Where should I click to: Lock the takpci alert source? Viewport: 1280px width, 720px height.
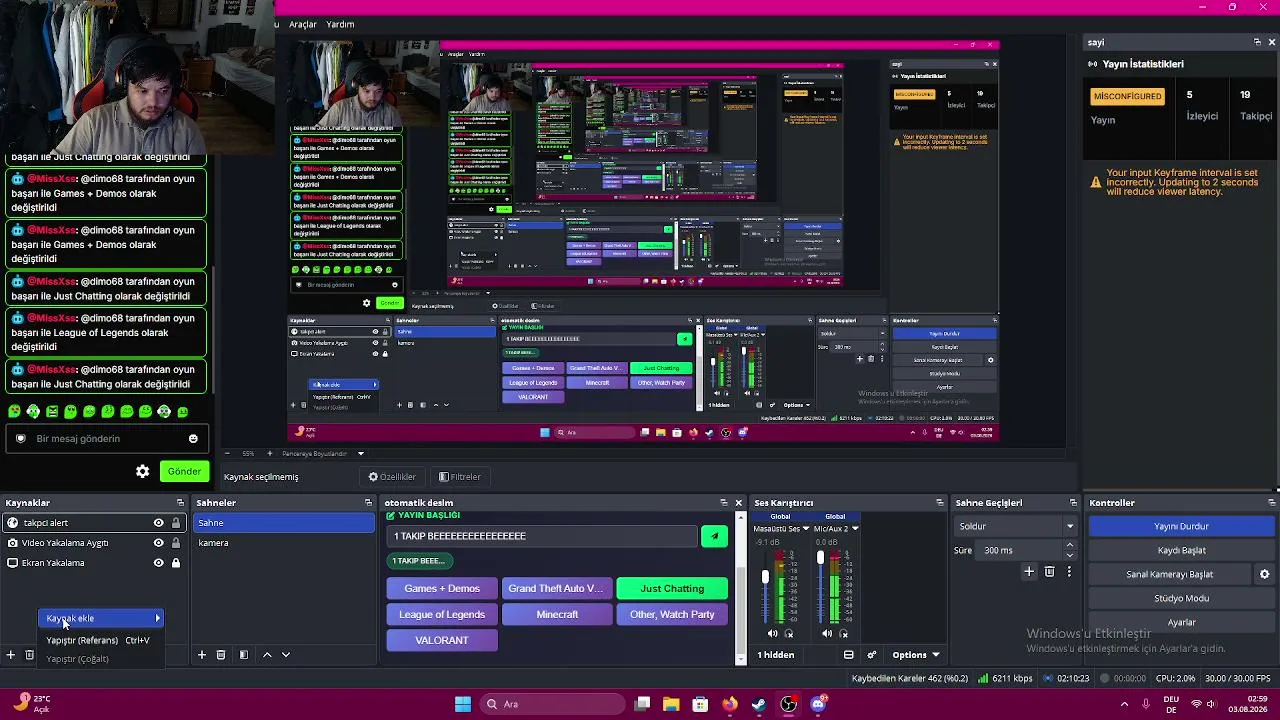point(176,523)
